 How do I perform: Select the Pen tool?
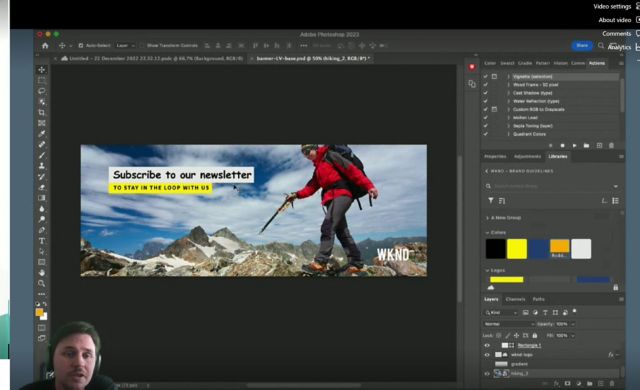[42, 230]
